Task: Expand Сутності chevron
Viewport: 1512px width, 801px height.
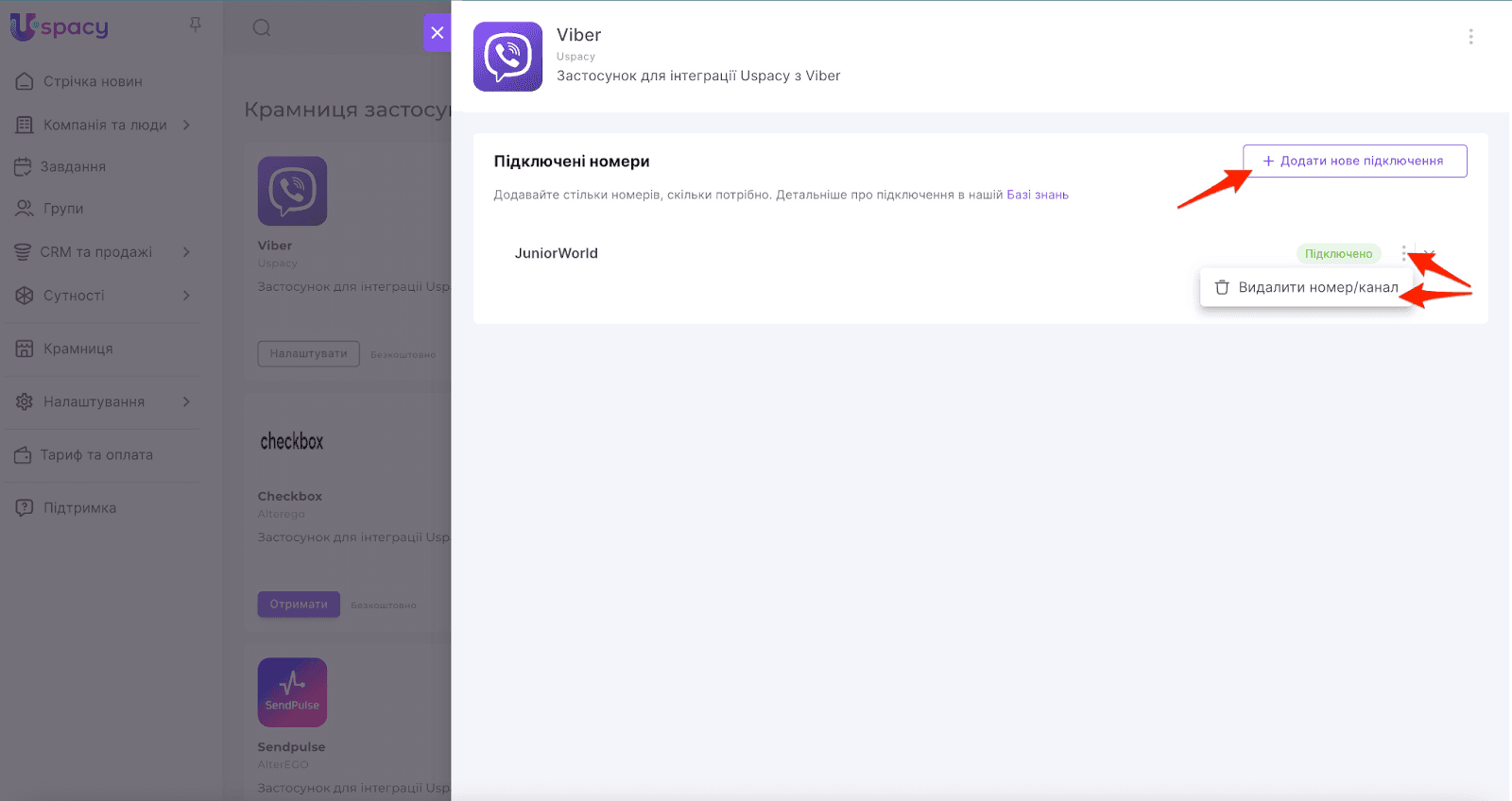Action: (186, 296)
